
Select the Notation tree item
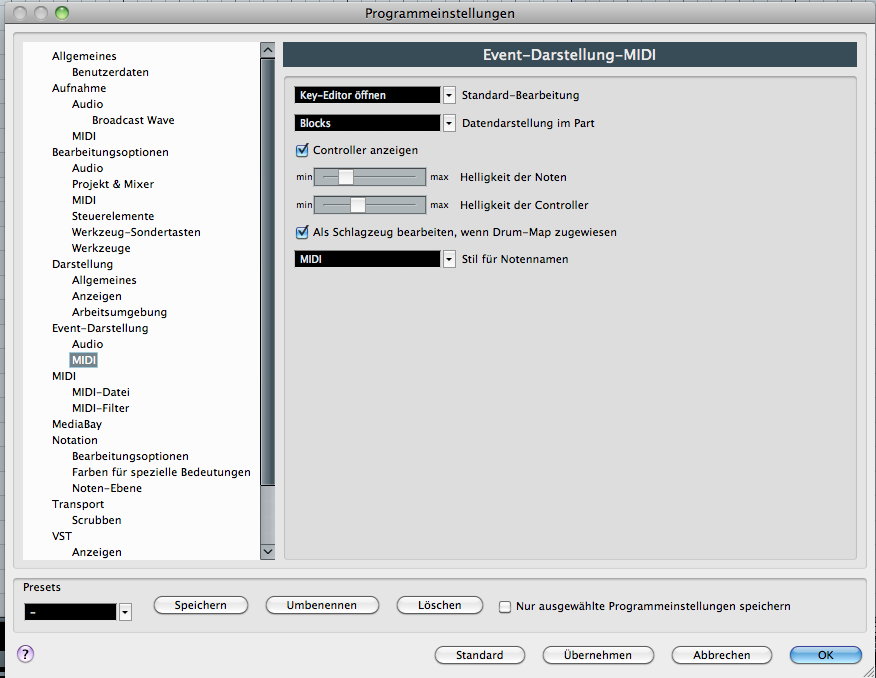pos(74,441)
